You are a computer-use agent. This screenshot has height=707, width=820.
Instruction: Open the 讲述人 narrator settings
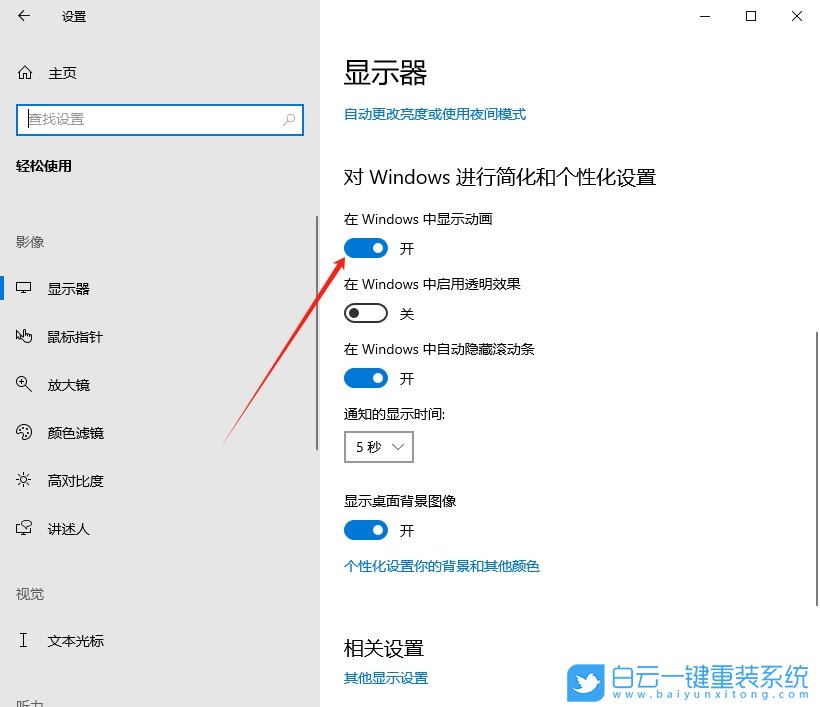(66, 528)
